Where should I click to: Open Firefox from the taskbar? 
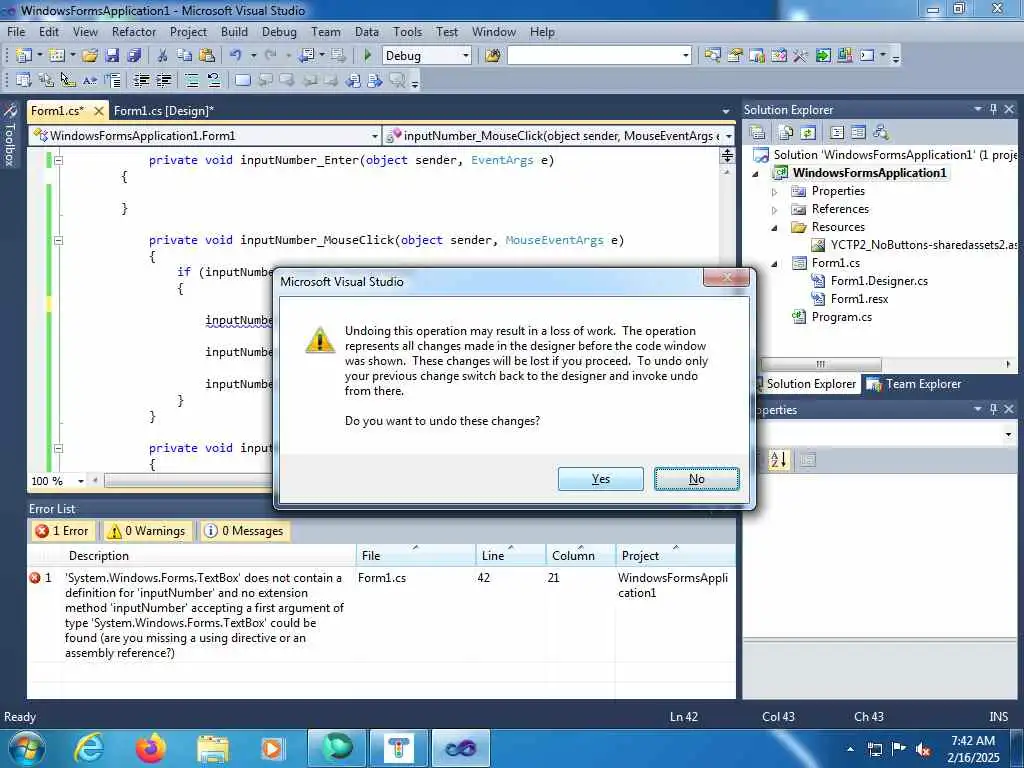point(150,748)
